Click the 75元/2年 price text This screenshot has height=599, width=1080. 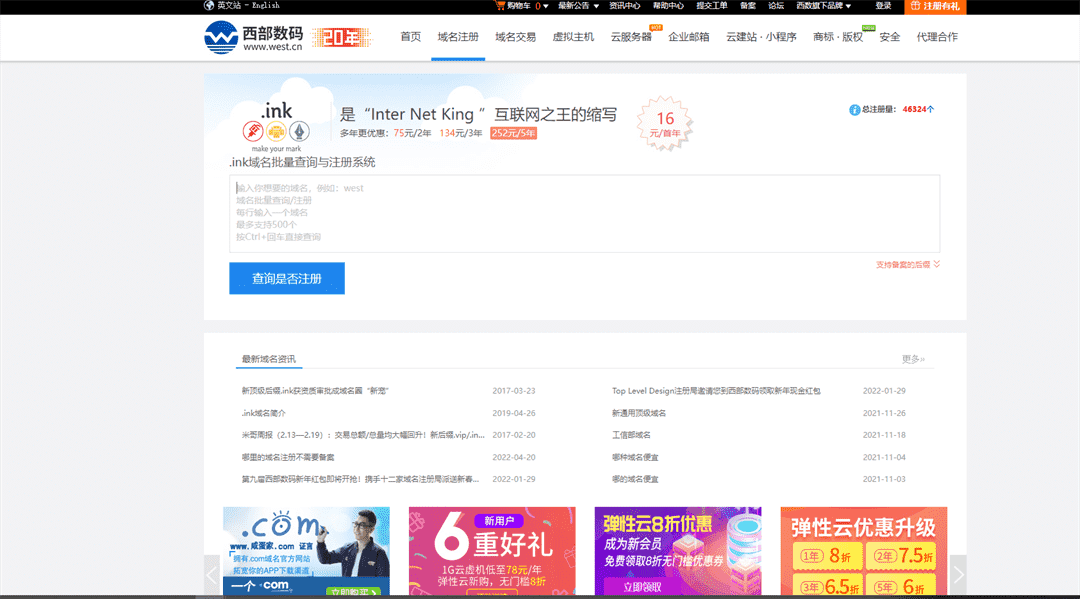413,133
